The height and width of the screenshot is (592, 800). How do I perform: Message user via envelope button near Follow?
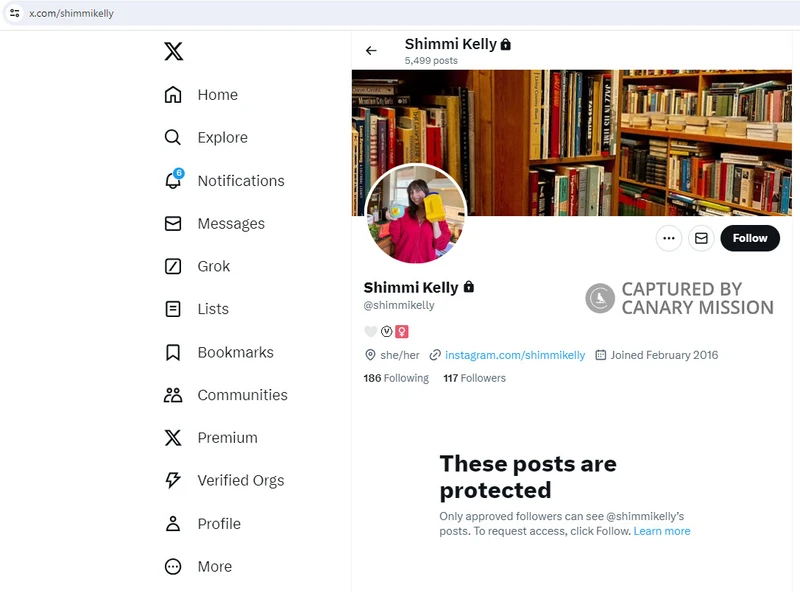(701, 238)
